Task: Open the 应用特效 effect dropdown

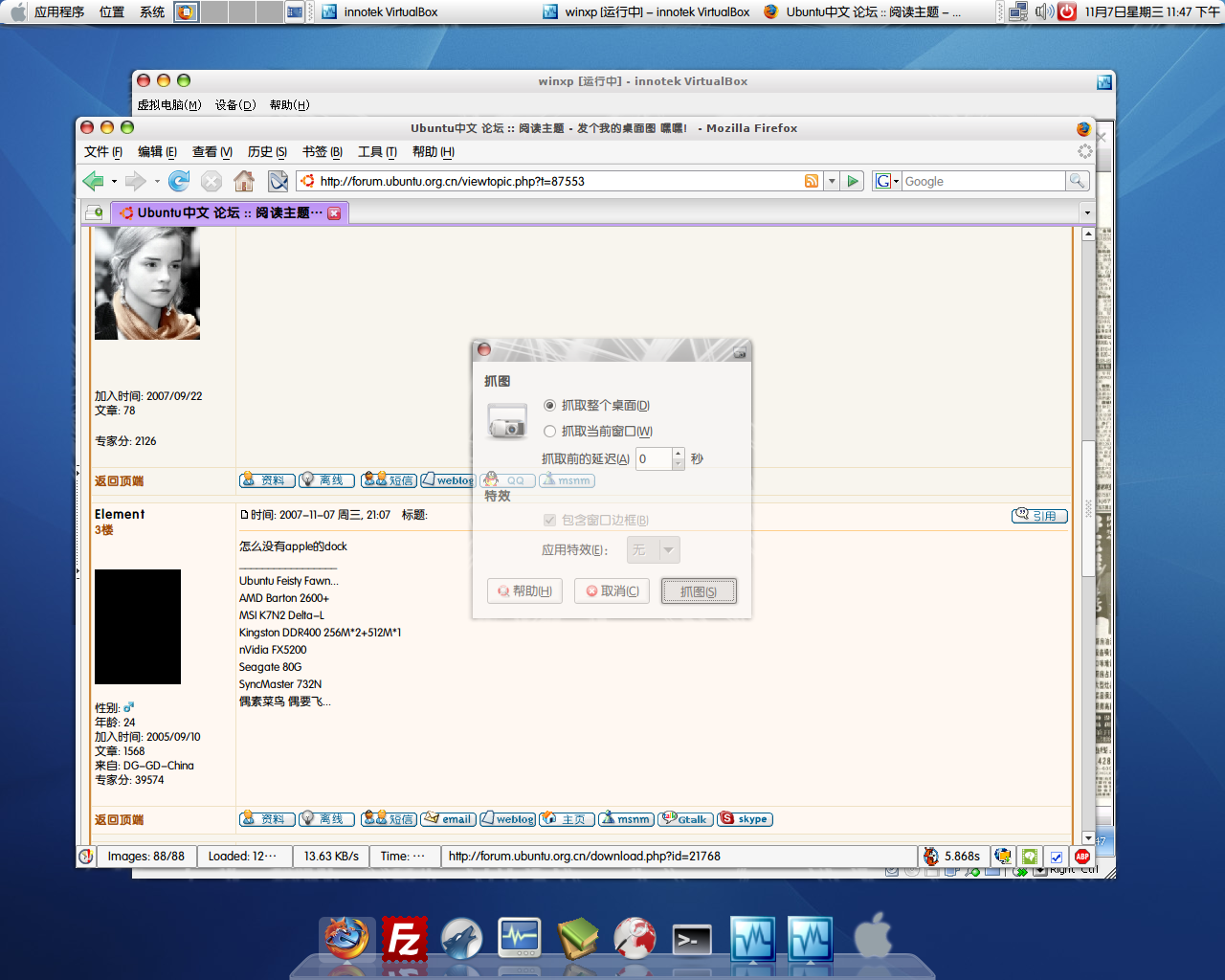Action: click(654, 550)
